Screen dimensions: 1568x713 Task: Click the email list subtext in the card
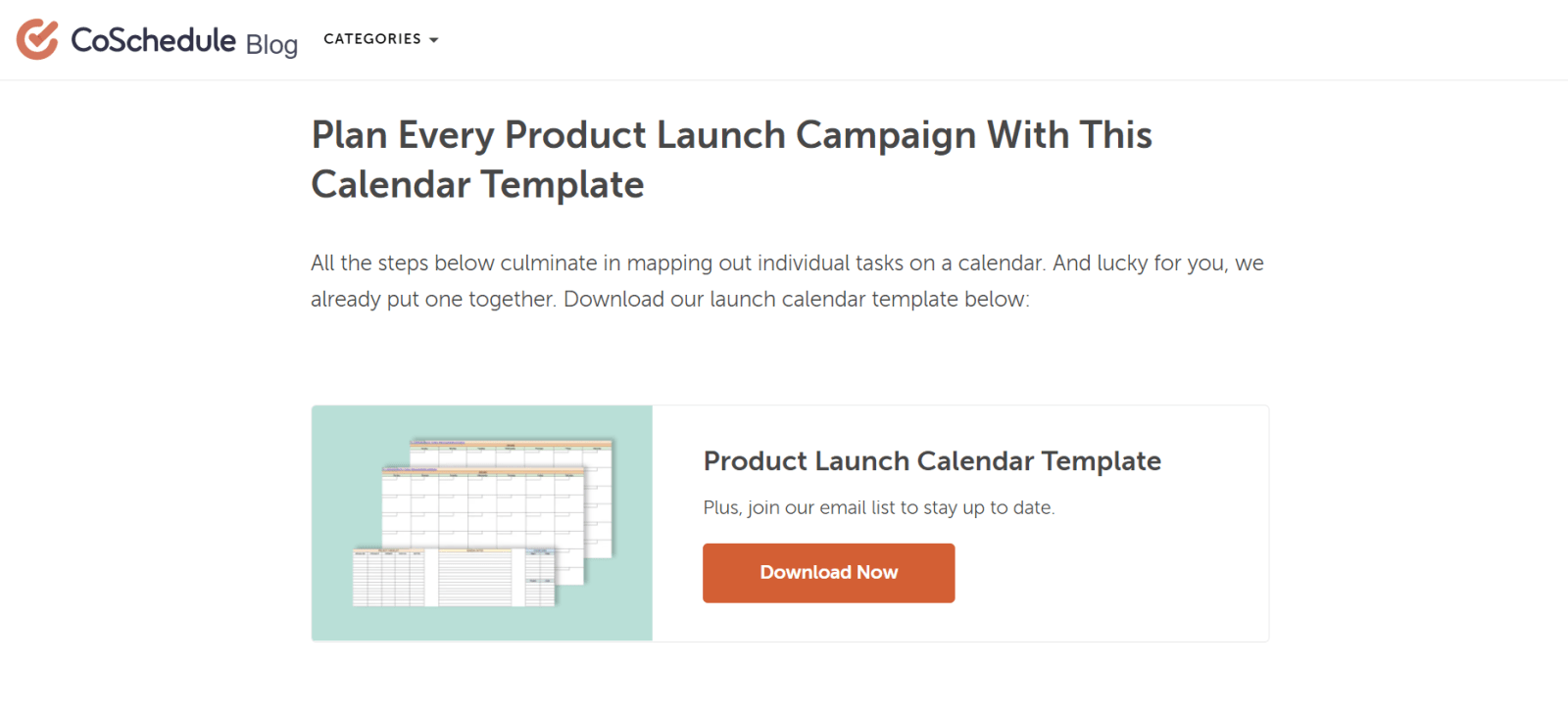pyautogui.click(x=879, y=507)
